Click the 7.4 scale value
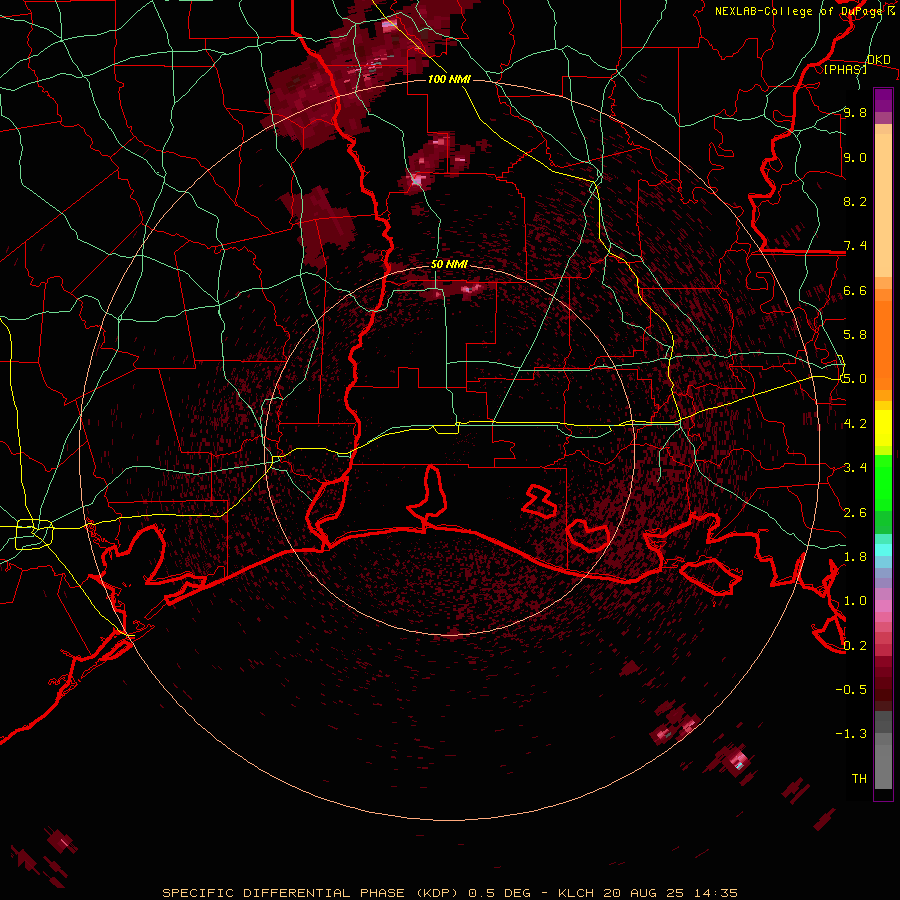The height and width of the screenshot is (900, 900). tap(855, 246)
